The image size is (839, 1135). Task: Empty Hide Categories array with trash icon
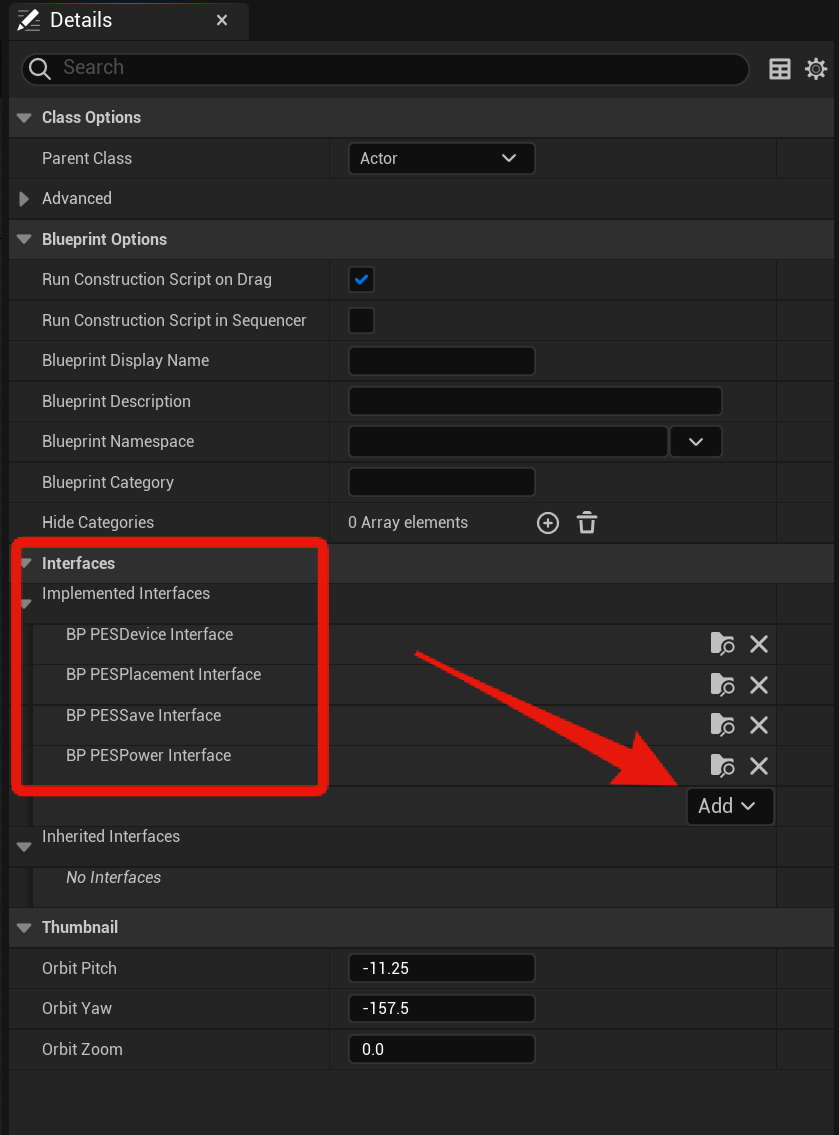(587, 523)
